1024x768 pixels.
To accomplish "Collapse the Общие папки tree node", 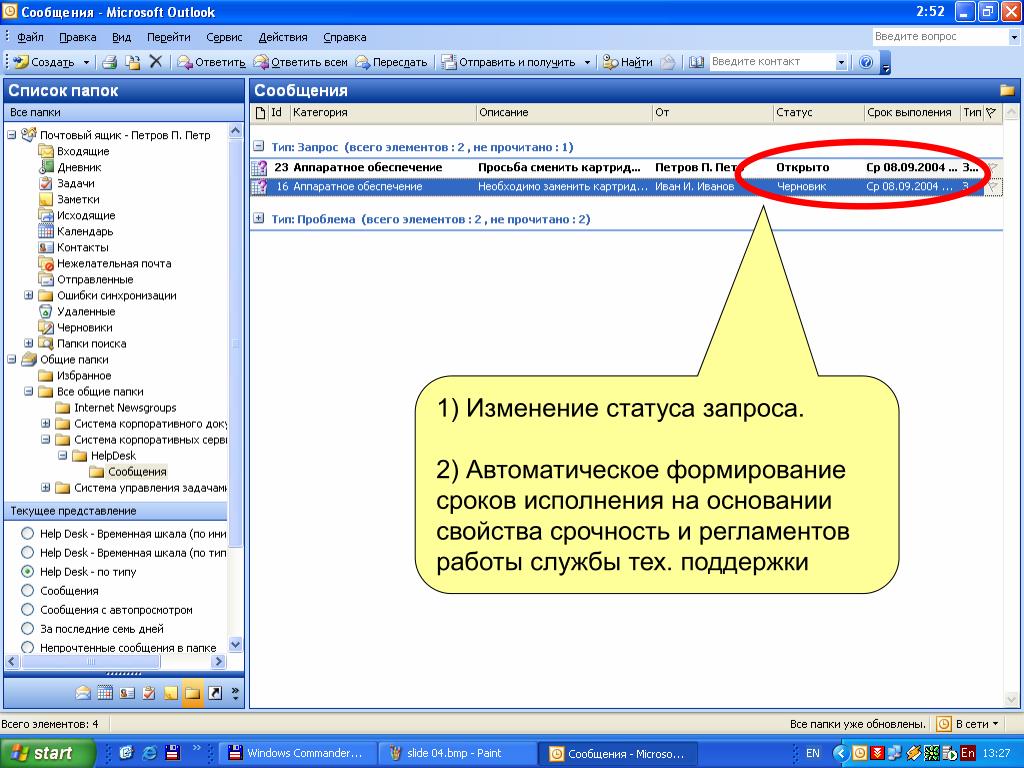I will 11,359.
